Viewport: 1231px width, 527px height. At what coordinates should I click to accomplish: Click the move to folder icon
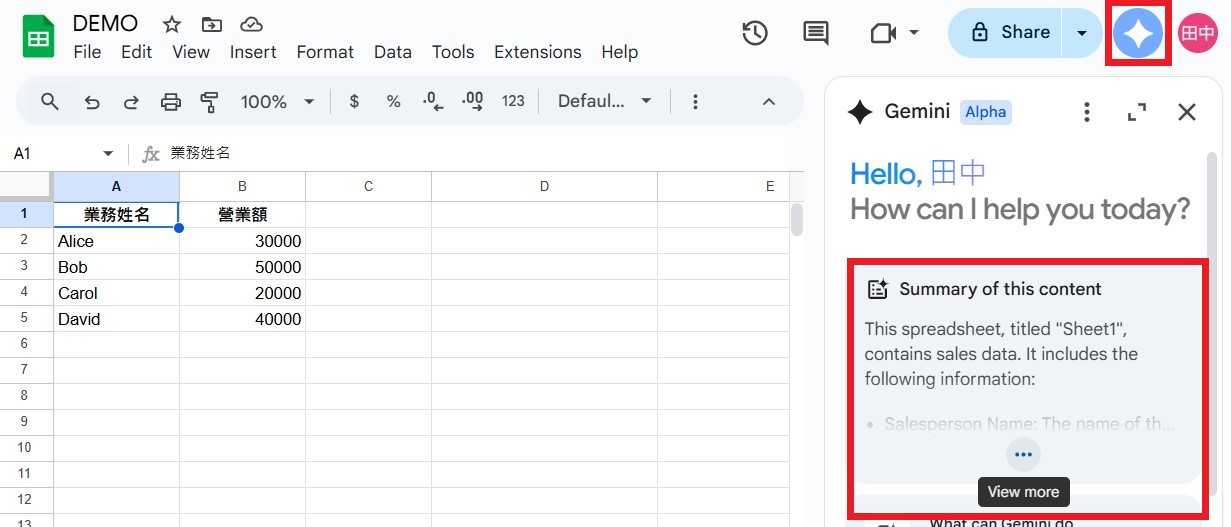(x=212, y=24)
